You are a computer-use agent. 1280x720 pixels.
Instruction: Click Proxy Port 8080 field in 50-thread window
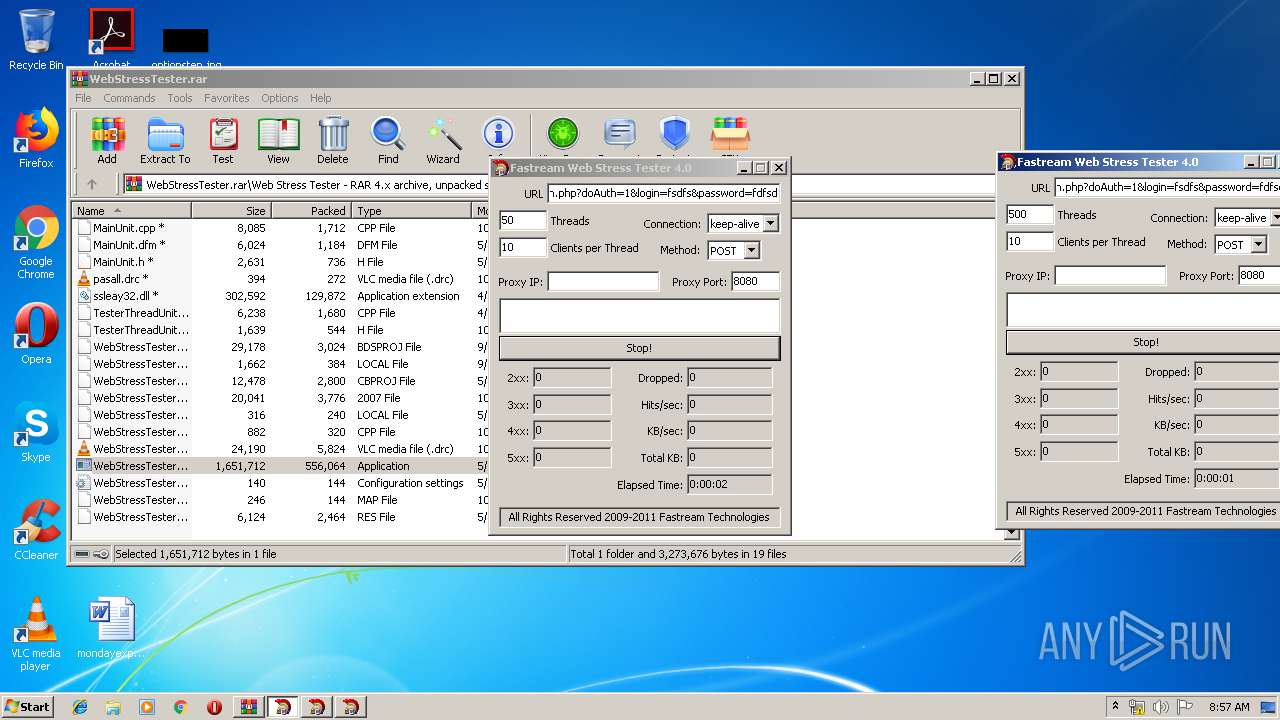755,282
